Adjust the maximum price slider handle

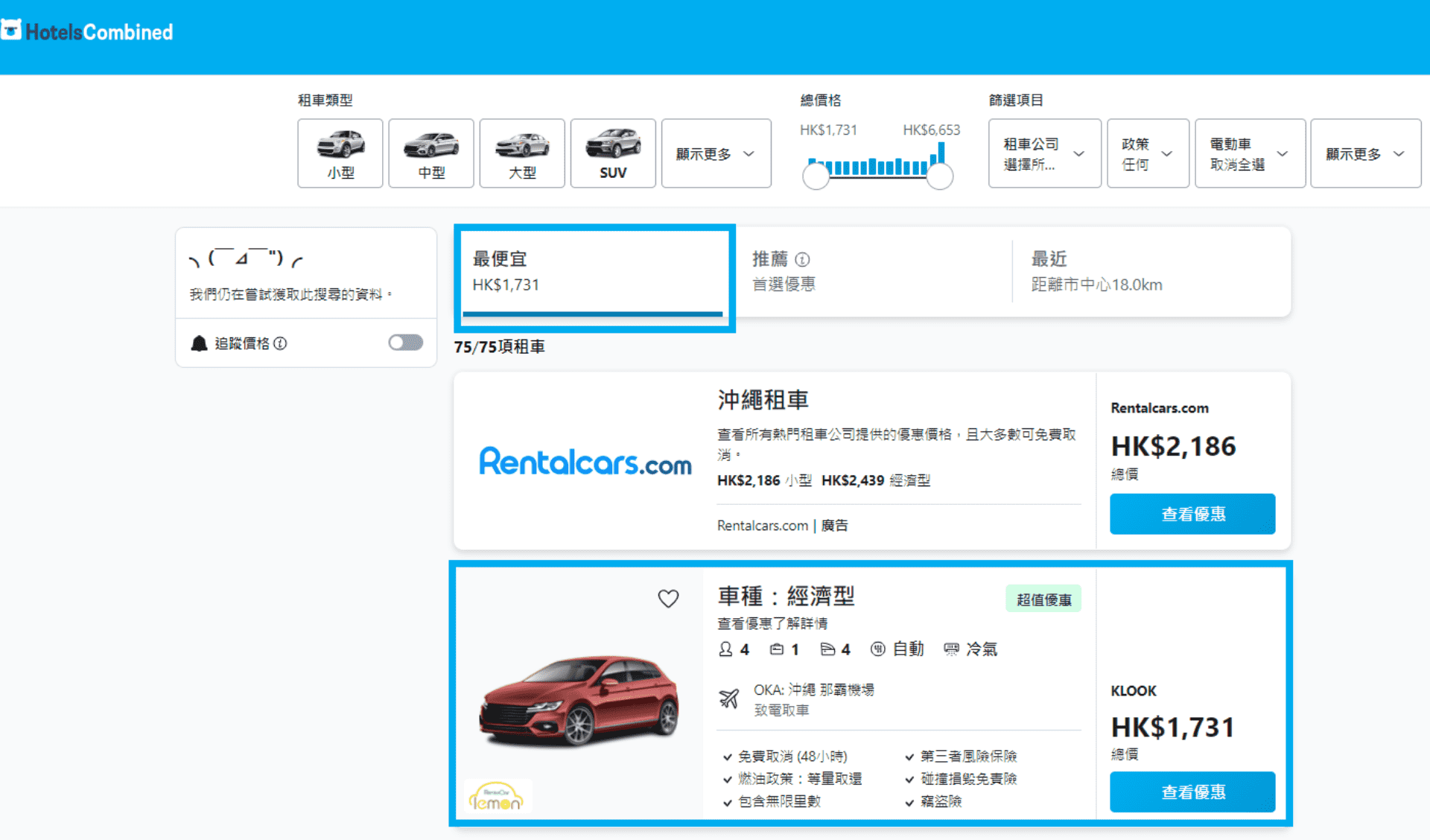tap(940, 176)
